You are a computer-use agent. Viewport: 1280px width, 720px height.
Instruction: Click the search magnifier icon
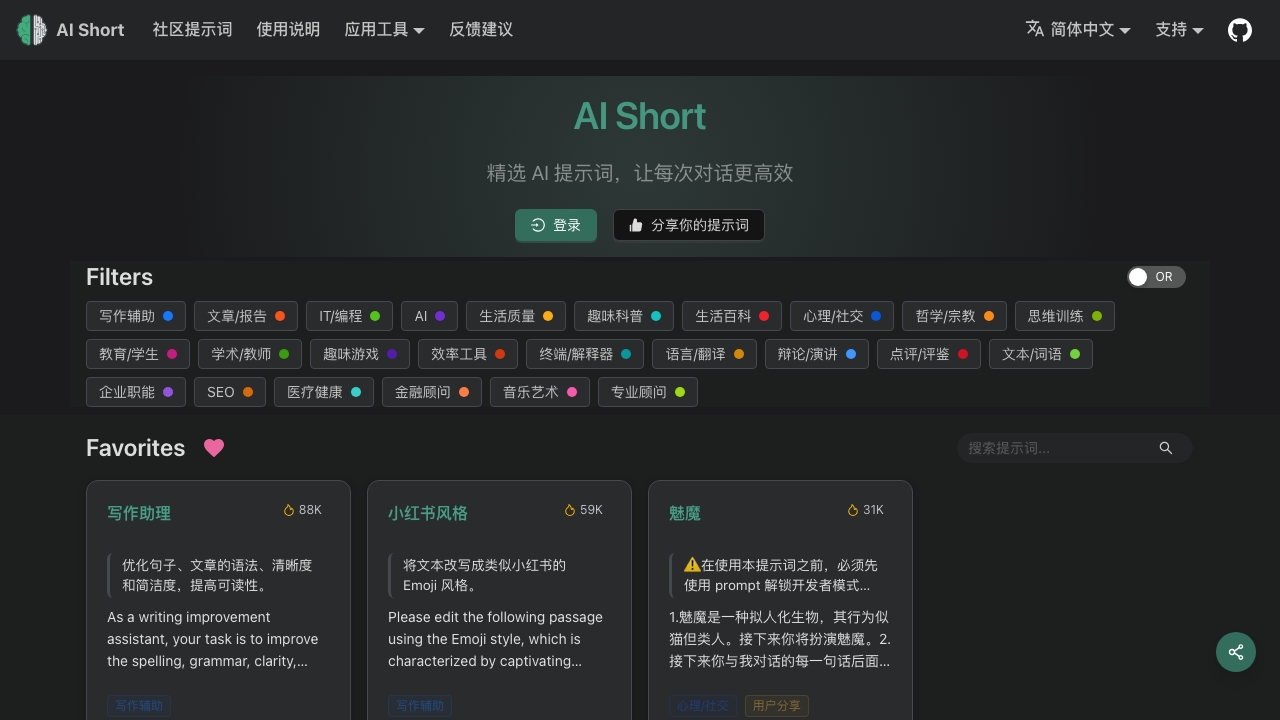(x=1165, y=448)
